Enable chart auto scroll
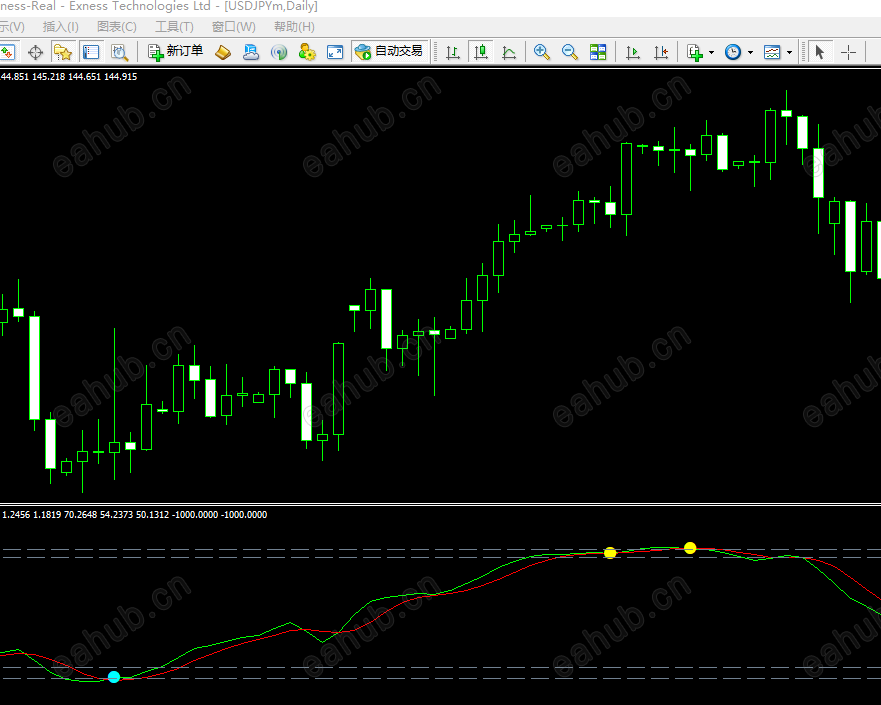Image resolution: width=881 pixels, height=705 pixels. (x=633, y=52)
